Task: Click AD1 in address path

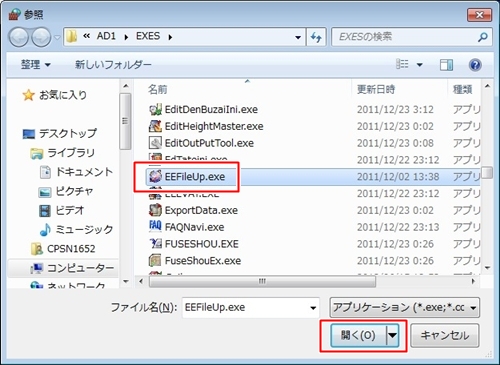Action: point(106,36)
